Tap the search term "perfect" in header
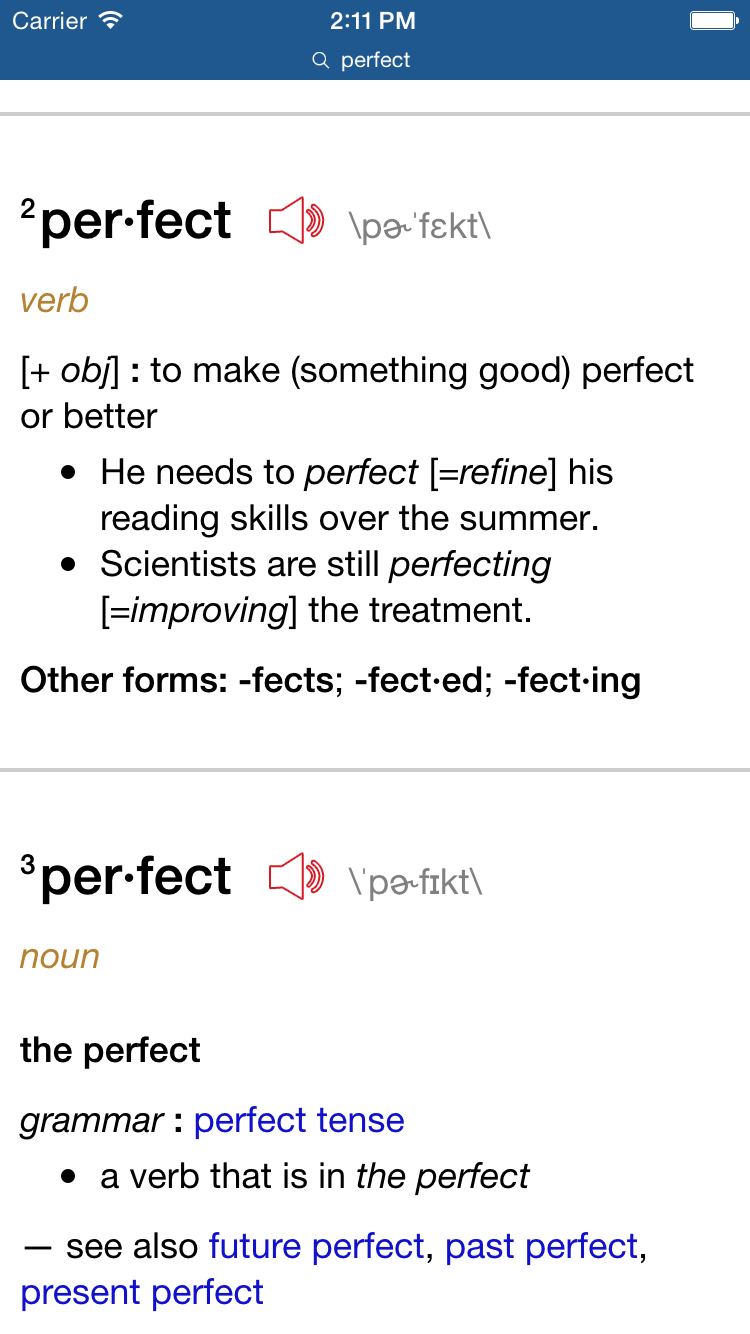This screenshot has width=750, height=1334. click(x=375, y=61)
